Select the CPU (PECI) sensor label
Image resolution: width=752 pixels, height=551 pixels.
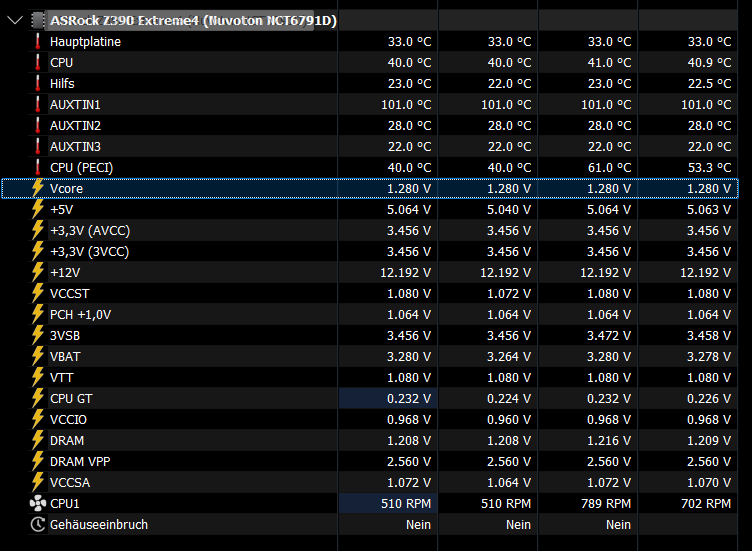pyautogui.click(x=82, y=168)
